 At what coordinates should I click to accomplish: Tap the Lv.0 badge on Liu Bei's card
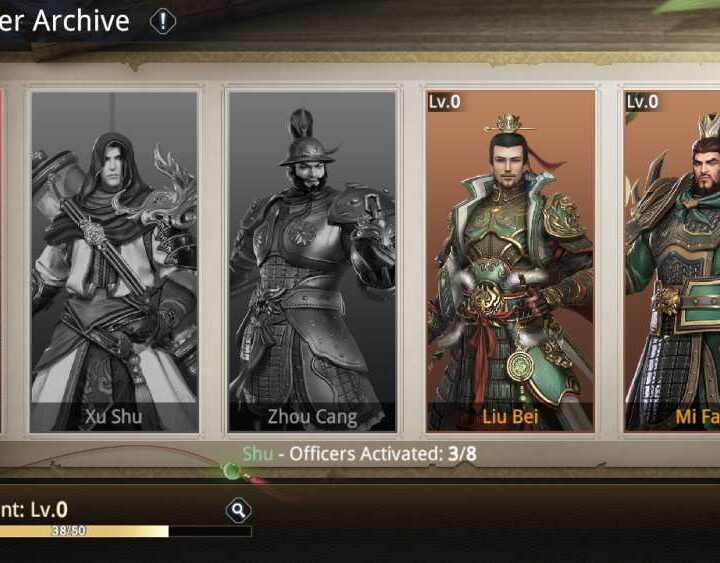pyautogui.click(x=444, y=101)
